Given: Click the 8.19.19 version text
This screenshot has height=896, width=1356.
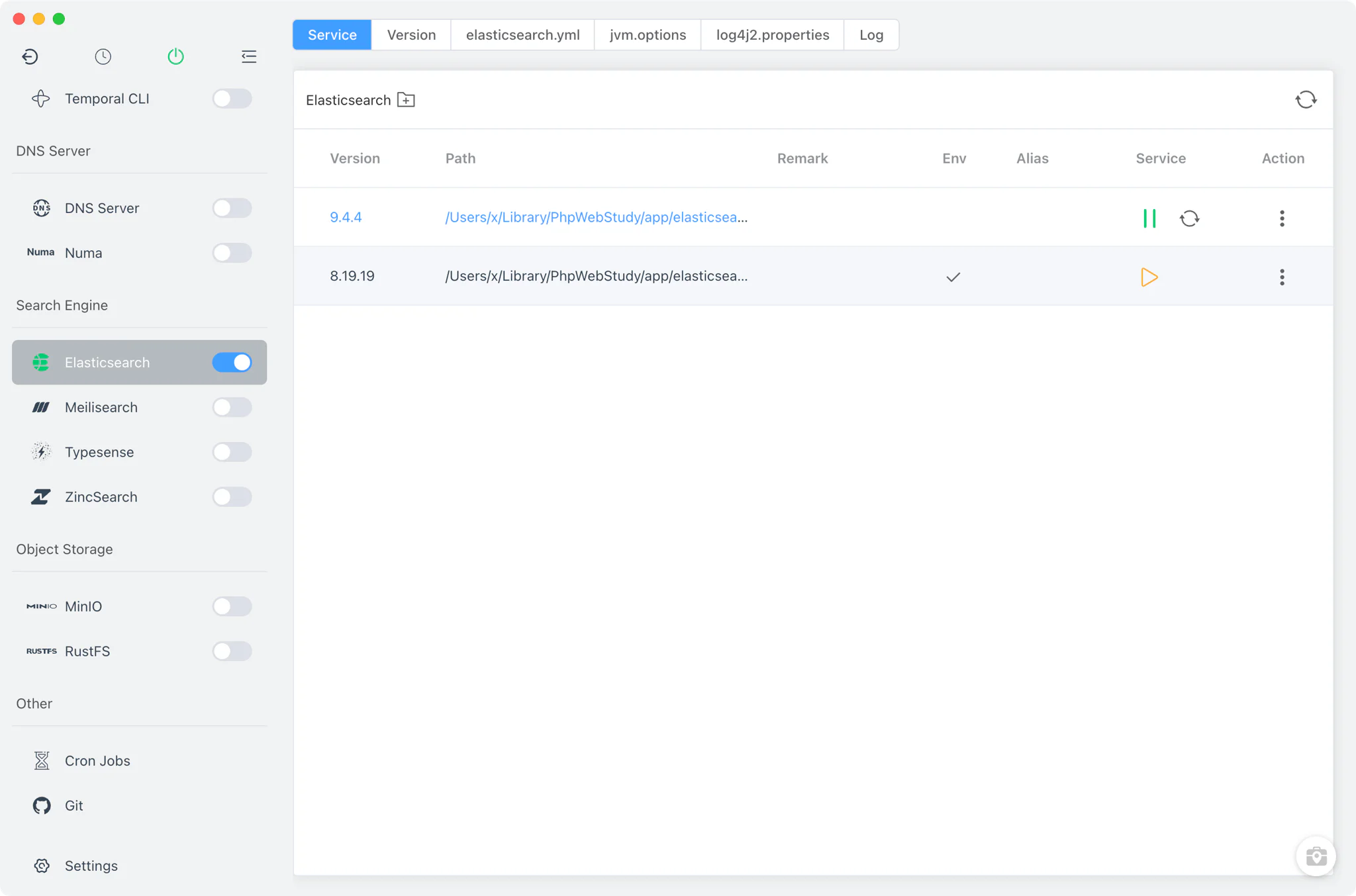Looking at the screenshot, I should pyautogui.click(x=352, y=276).
